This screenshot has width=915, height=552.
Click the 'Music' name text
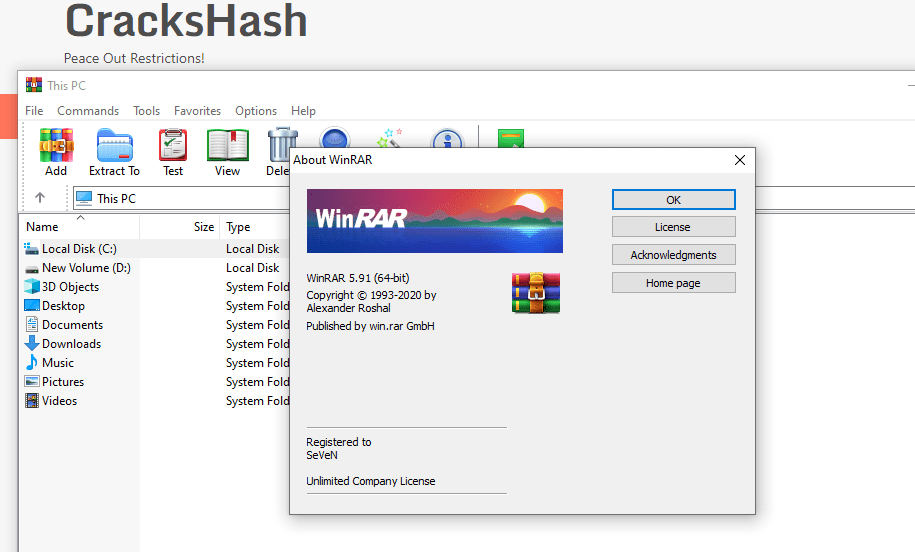58,363
